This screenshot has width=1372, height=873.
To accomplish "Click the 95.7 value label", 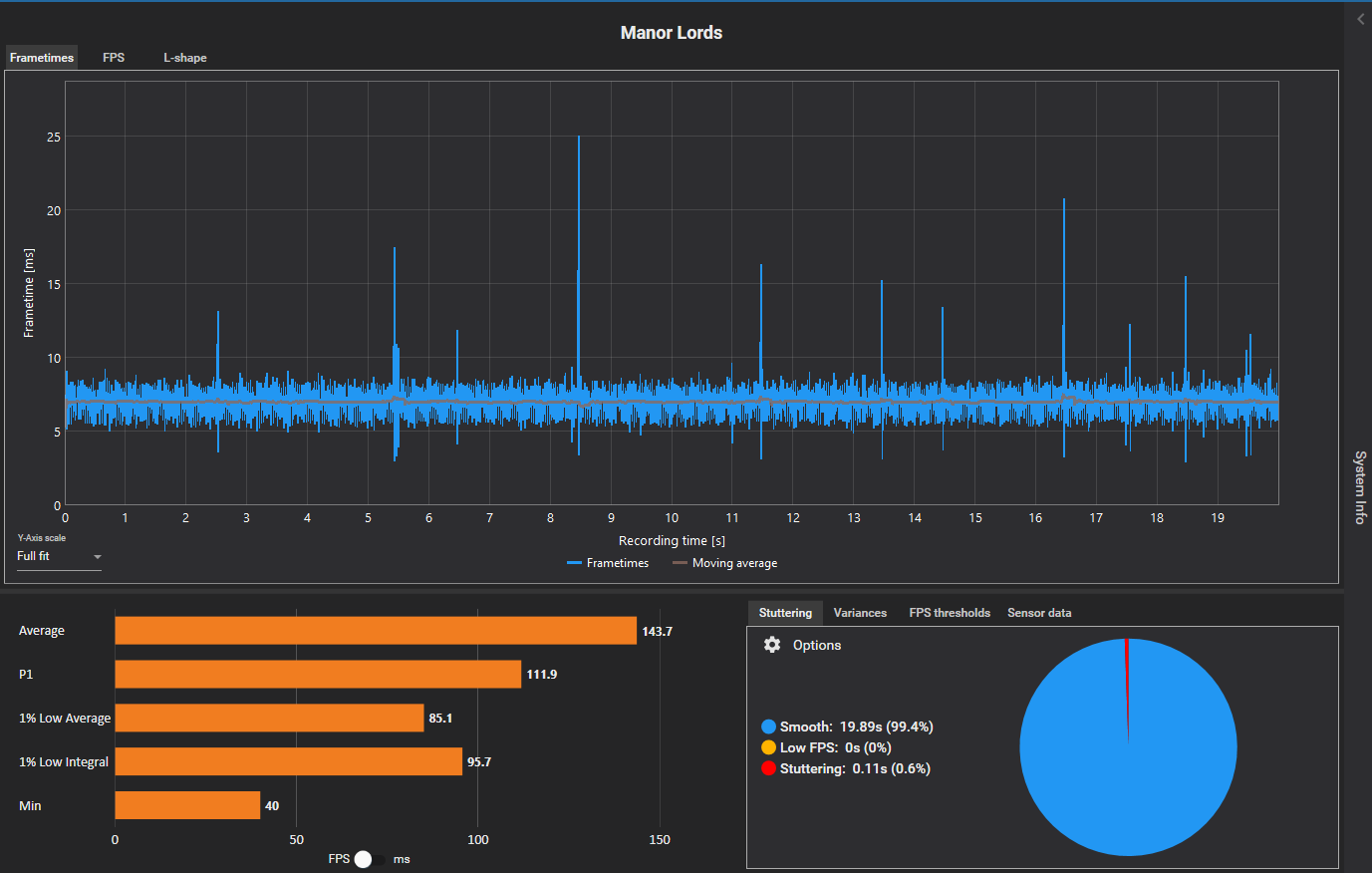I will coord(479,762).
